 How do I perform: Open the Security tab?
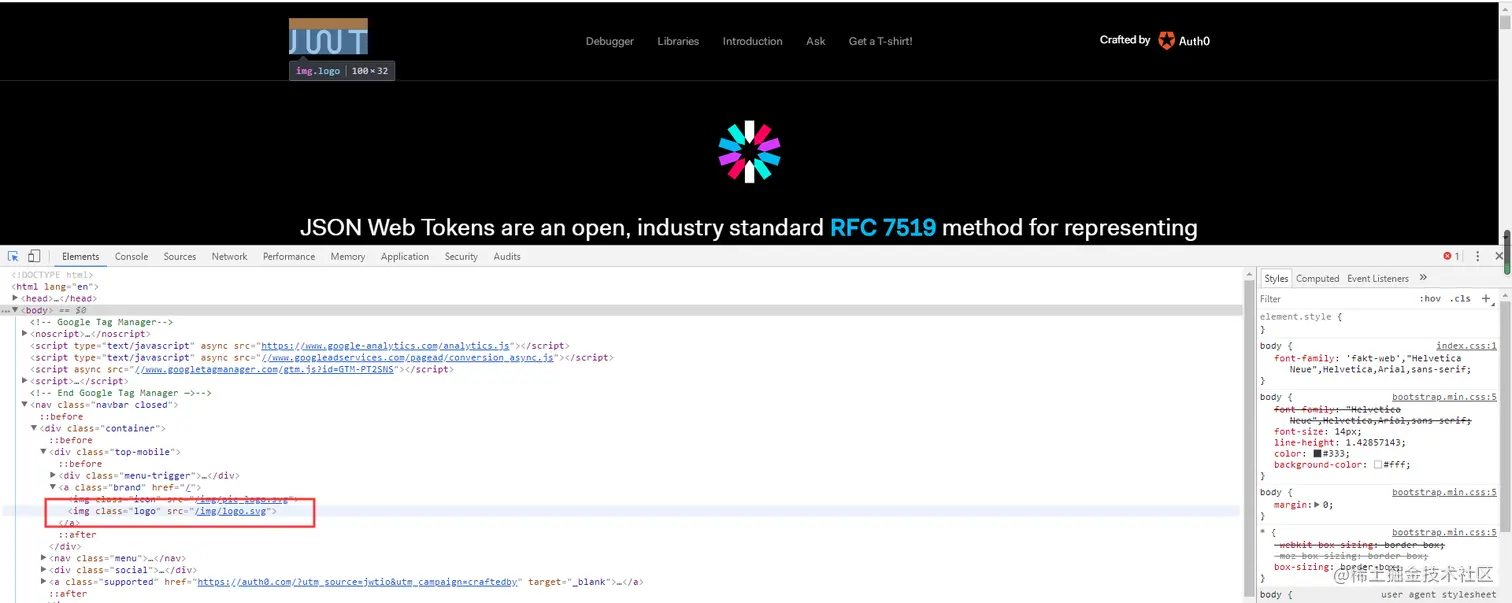[x=461, y=256]
